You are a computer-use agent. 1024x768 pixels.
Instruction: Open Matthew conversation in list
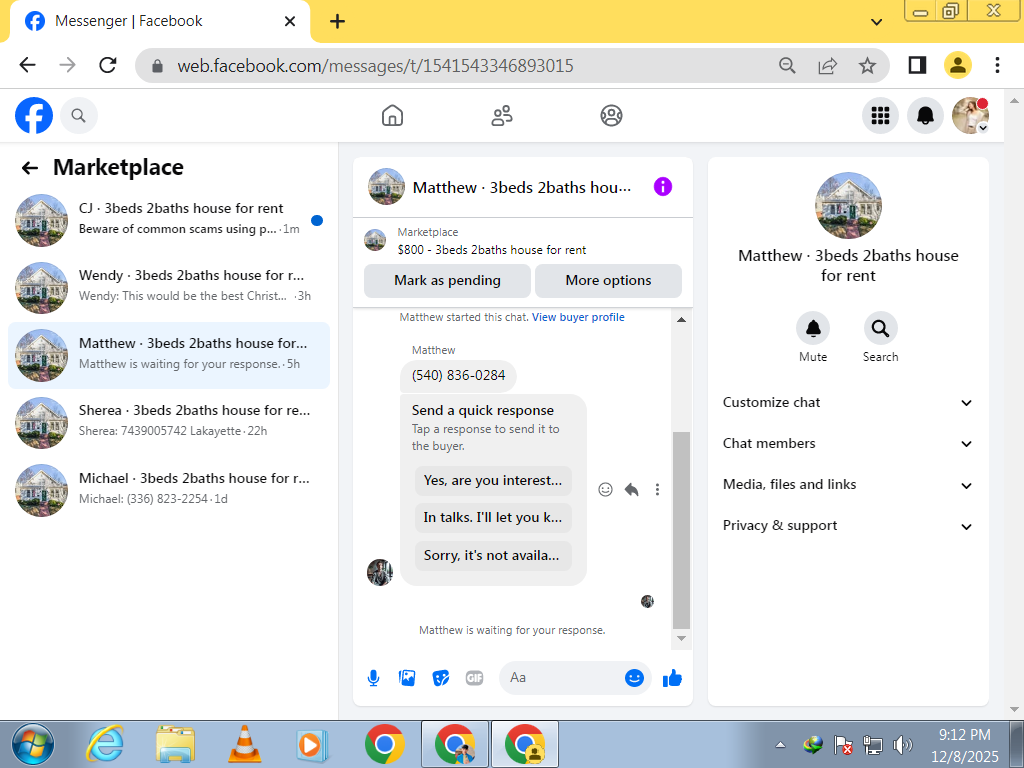point(168,355)
